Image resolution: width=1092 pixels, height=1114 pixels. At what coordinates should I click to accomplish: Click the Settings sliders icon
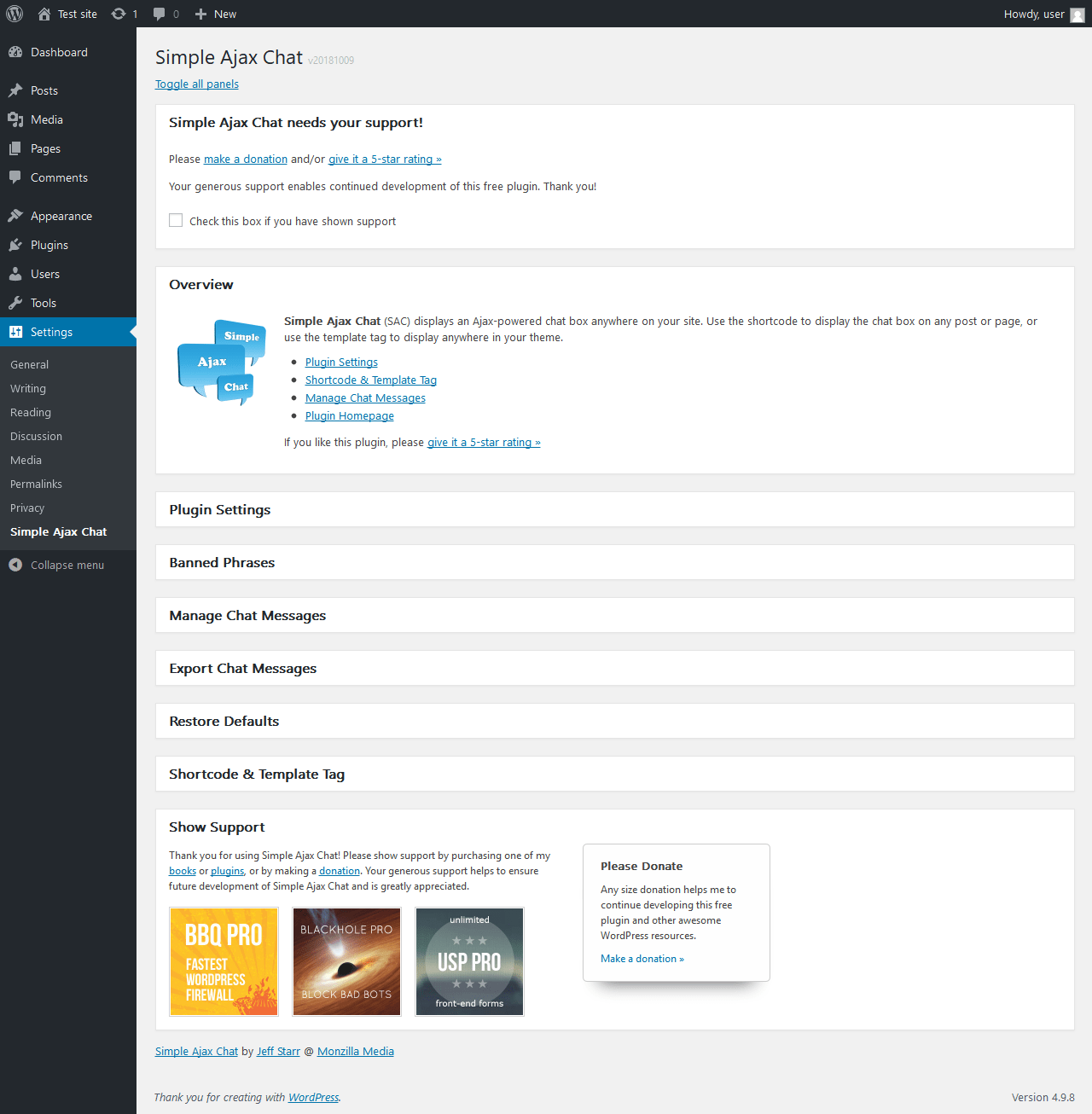15,332
